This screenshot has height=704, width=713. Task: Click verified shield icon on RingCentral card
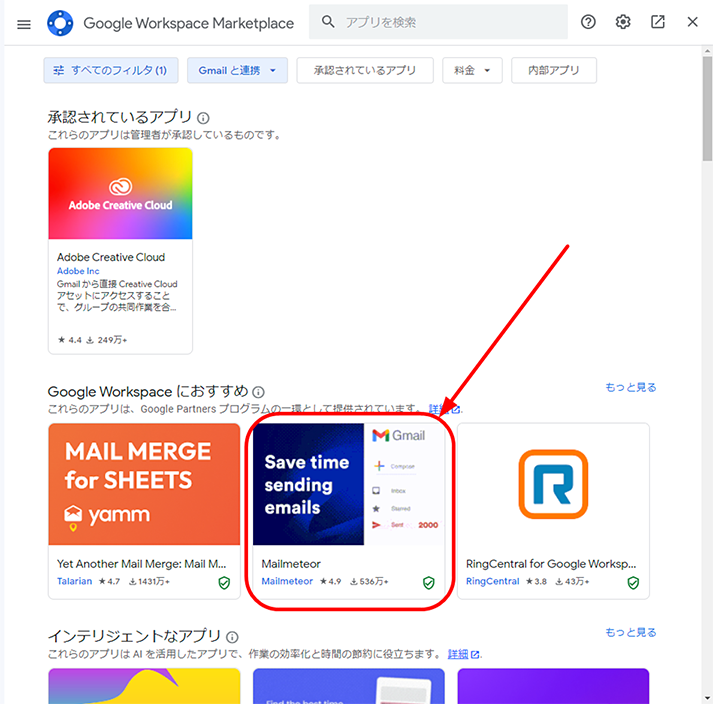pos(633,583)
